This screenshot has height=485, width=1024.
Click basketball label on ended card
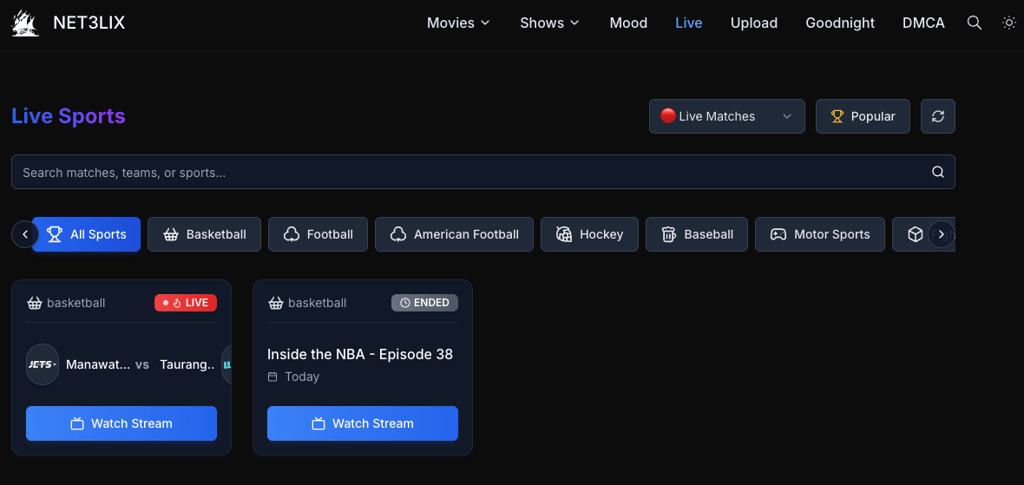pos(317,303)
